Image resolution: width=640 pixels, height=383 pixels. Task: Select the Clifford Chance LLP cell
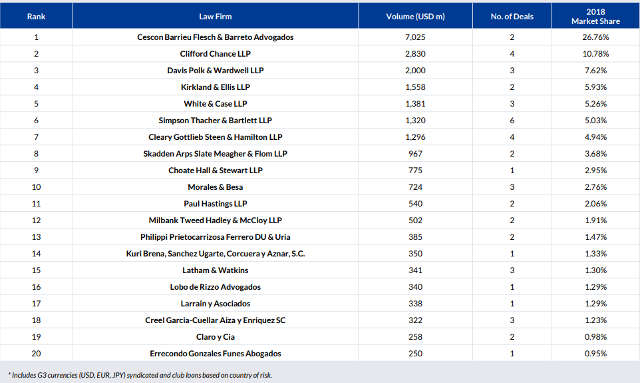click(x=216, y=54)
